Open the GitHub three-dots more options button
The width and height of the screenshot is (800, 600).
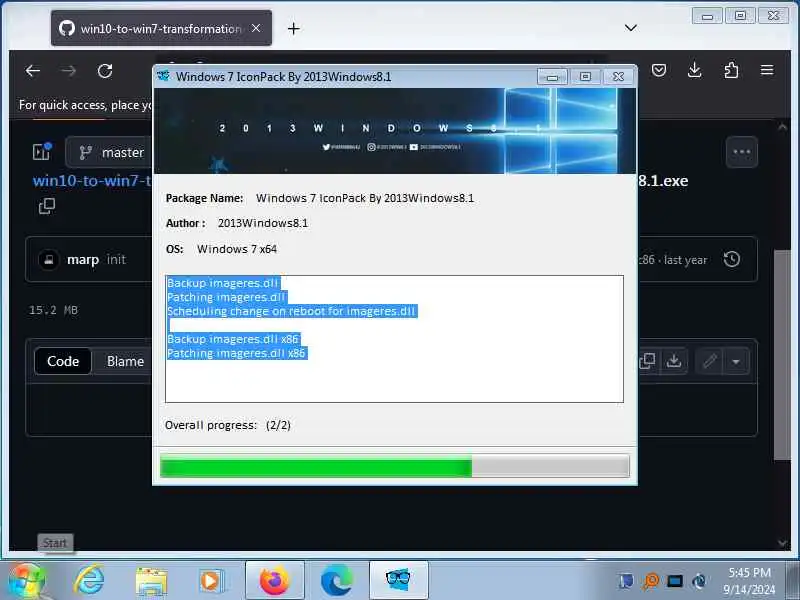pyautogui.click(x=742, y=152)
